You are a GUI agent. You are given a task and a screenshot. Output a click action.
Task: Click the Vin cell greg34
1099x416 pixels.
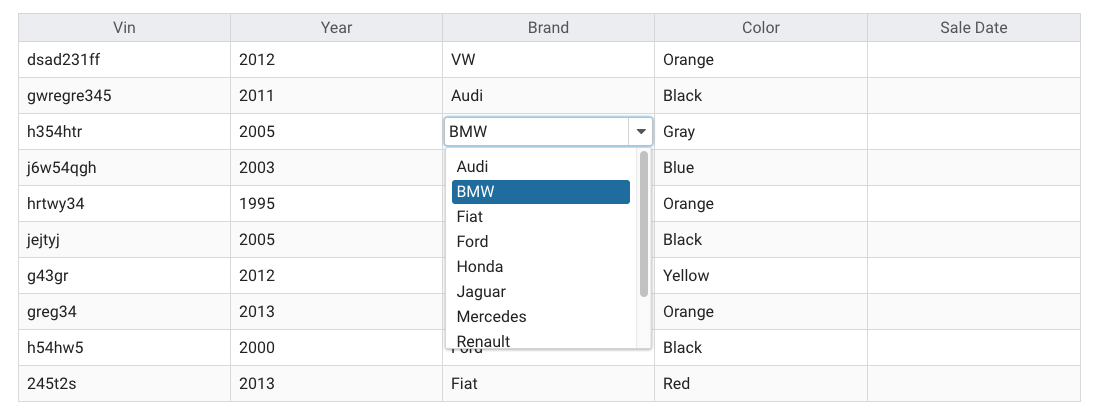[125, 312]
